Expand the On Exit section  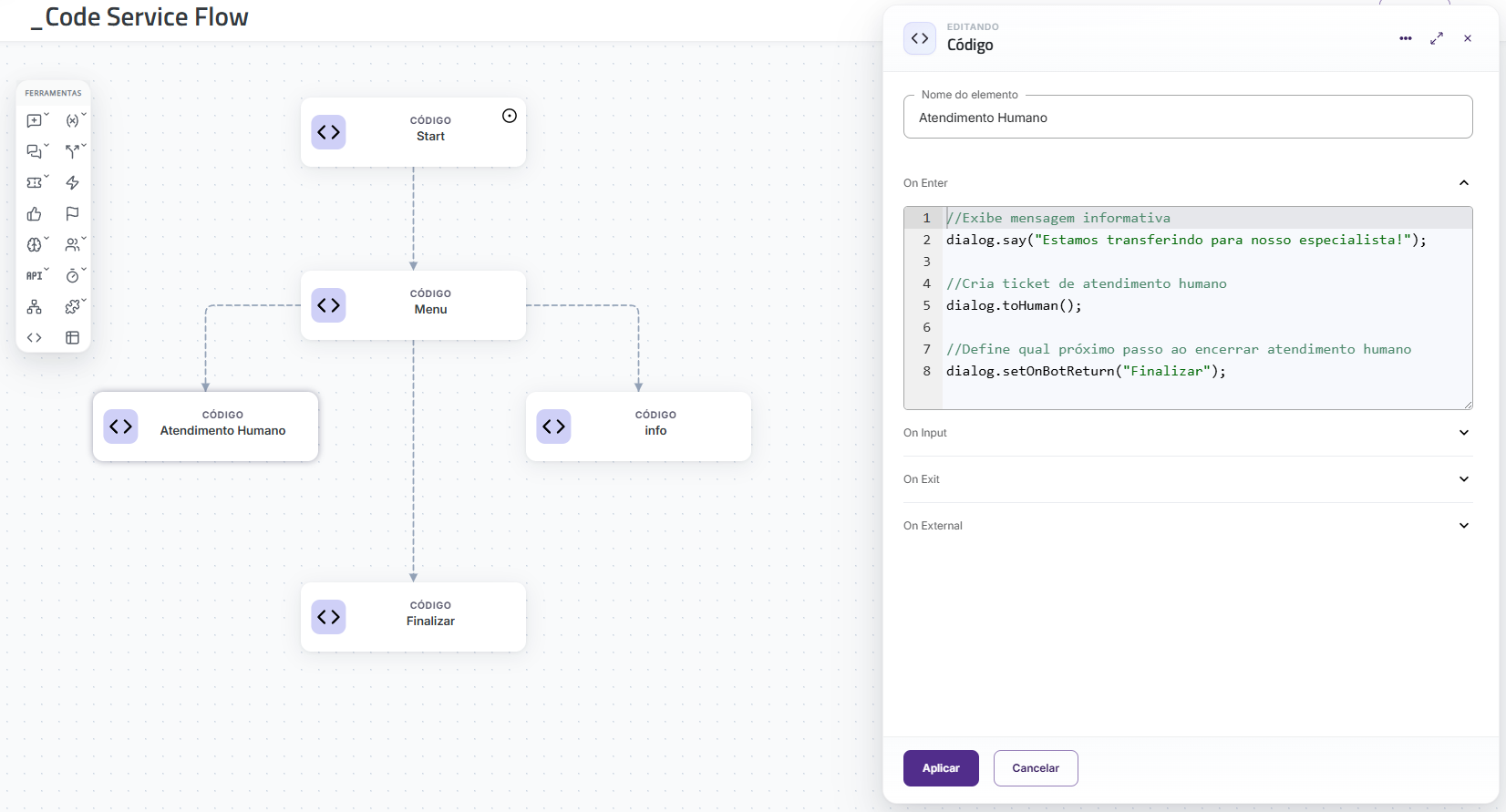(1464, 479)
